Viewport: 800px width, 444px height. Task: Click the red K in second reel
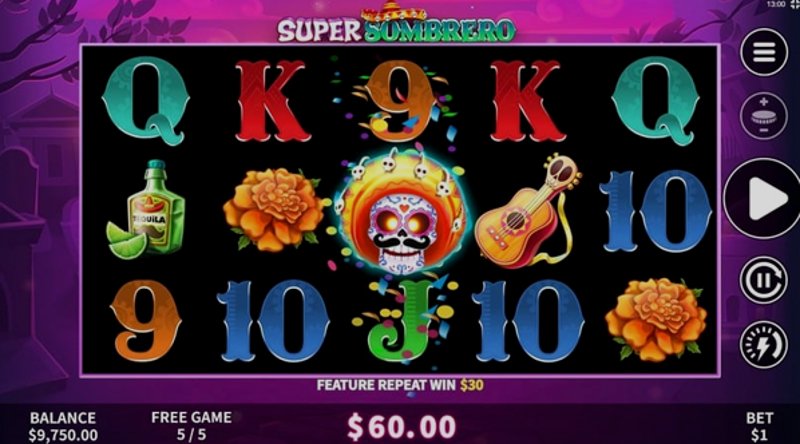click(273, 101)
